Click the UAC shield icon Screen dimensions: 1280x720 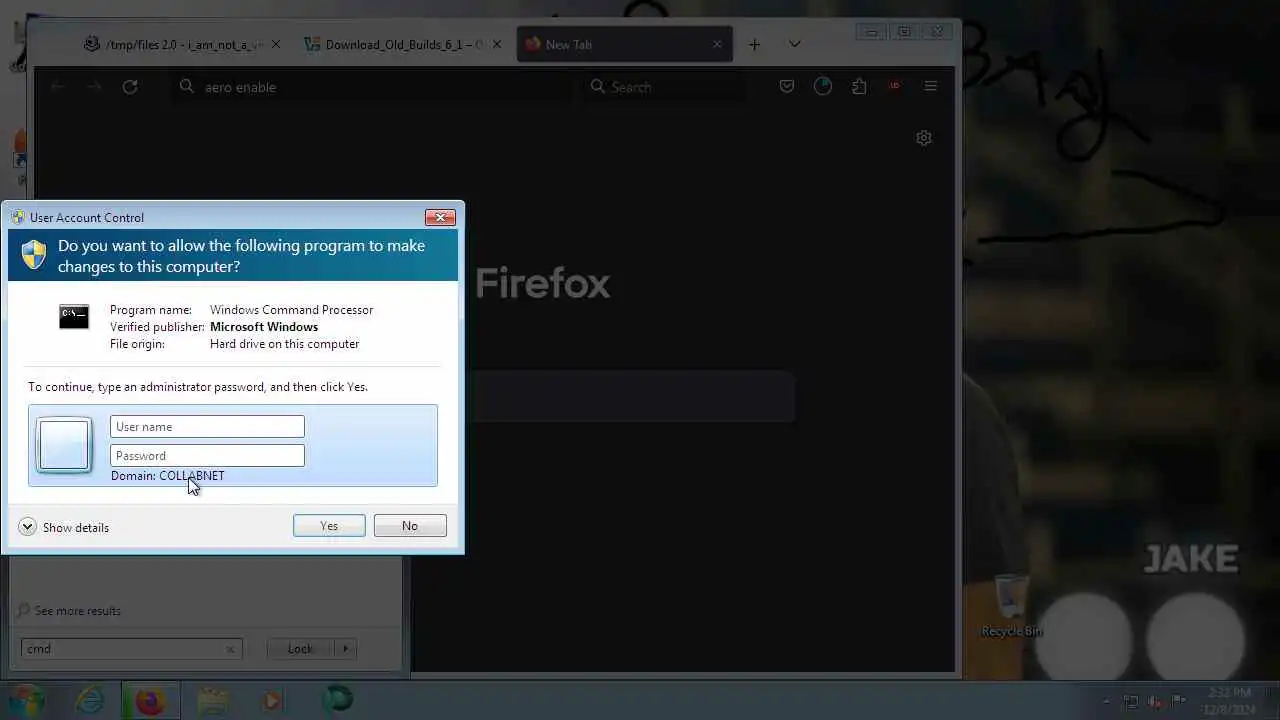(x=34, y=255)
